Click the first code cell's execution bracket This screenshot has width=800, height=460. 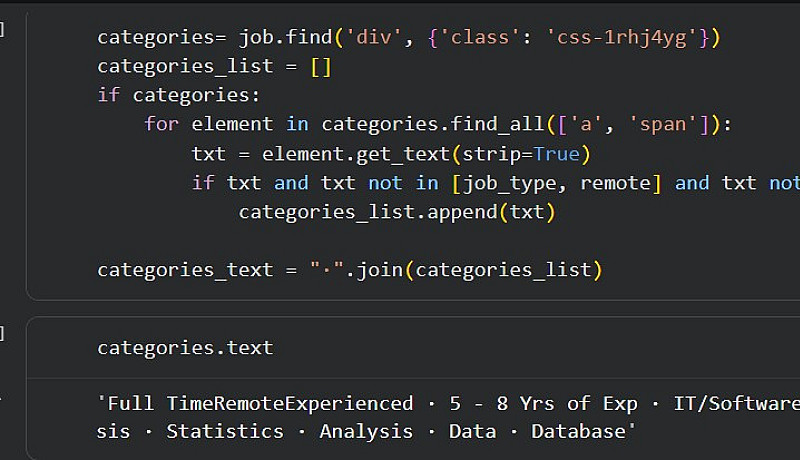point(2,28)
